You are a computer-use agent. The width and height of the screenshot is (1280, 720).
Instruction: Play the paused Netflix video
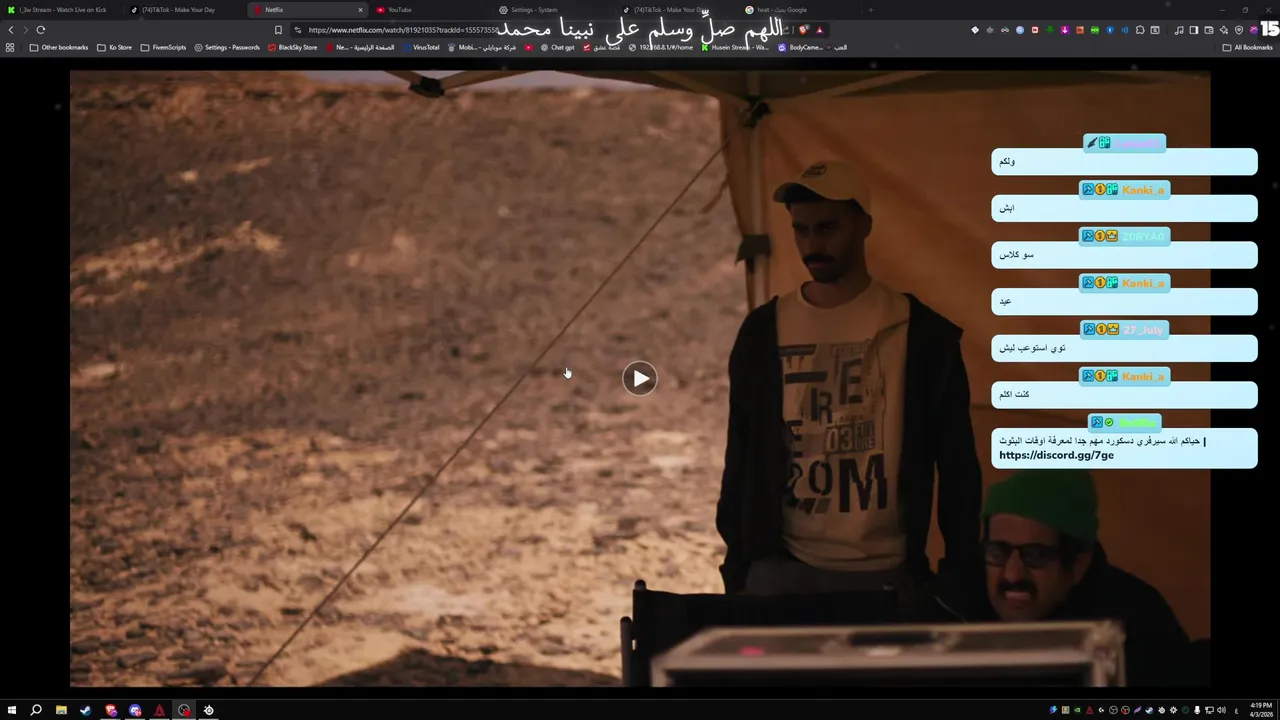640,378
